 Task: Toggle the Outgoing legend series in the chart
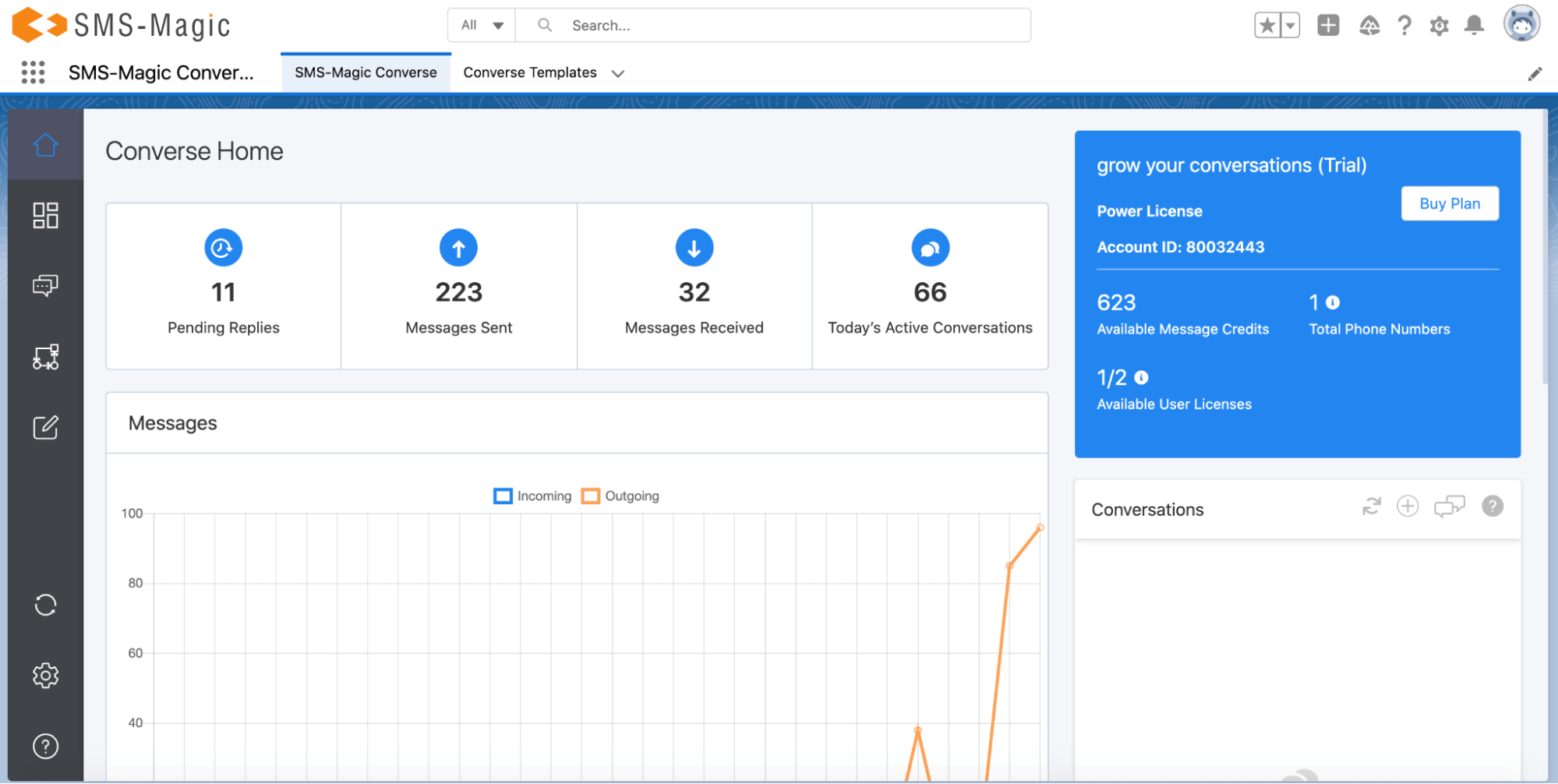pyautogui.click(x=620, y=496)
